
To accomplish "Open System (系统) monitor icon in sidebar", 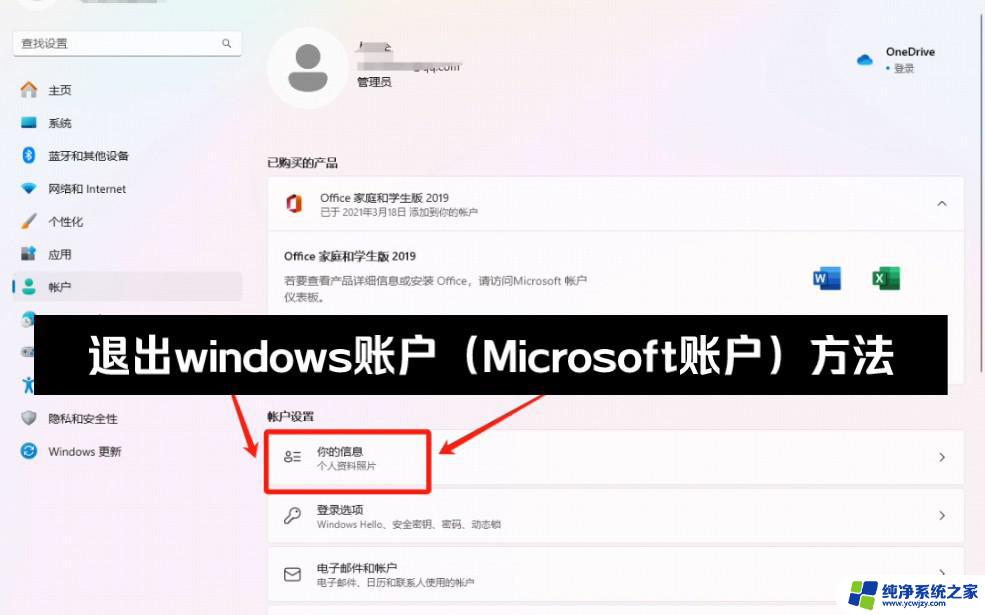I will 28,122.
